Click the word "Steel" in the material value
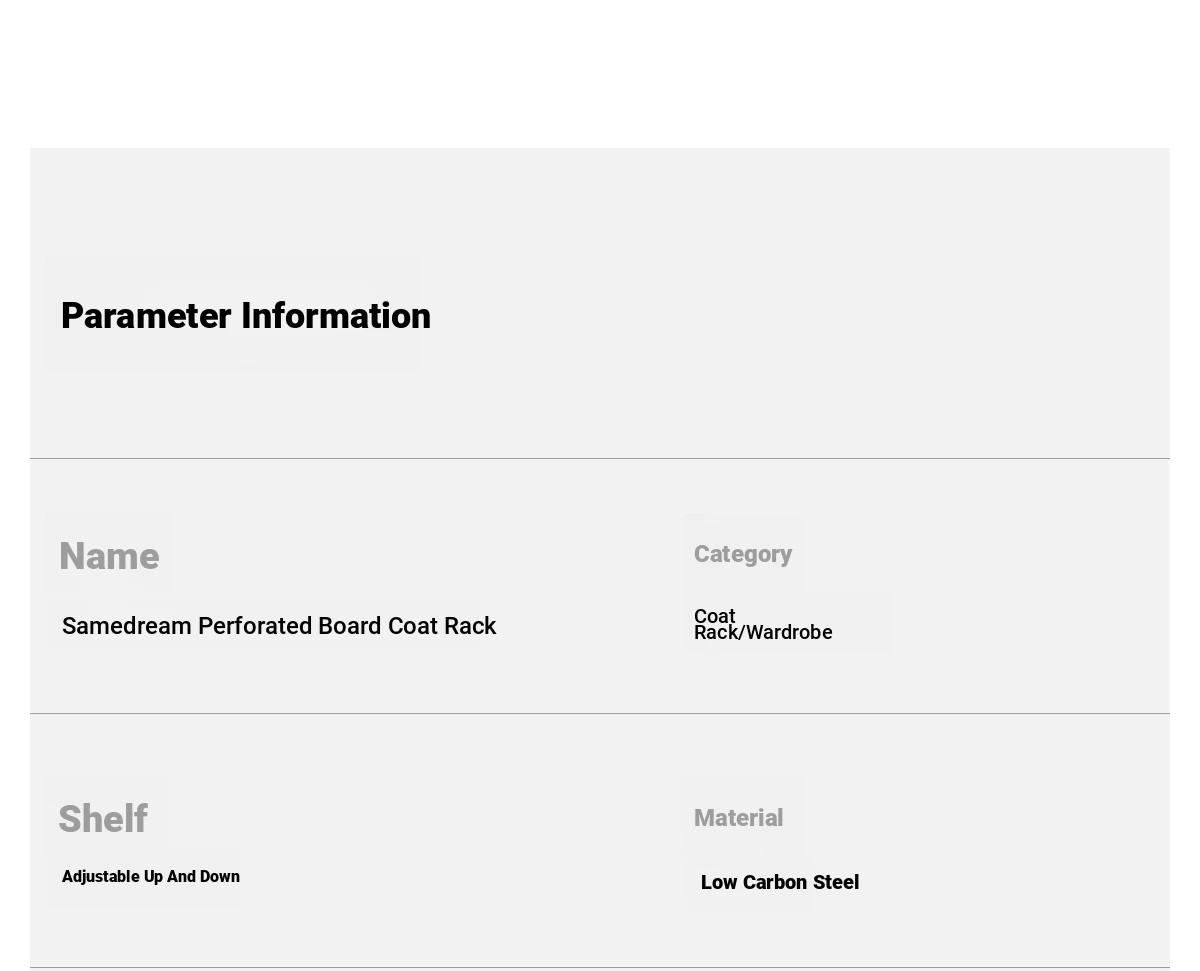 click(x=834, y=882)
